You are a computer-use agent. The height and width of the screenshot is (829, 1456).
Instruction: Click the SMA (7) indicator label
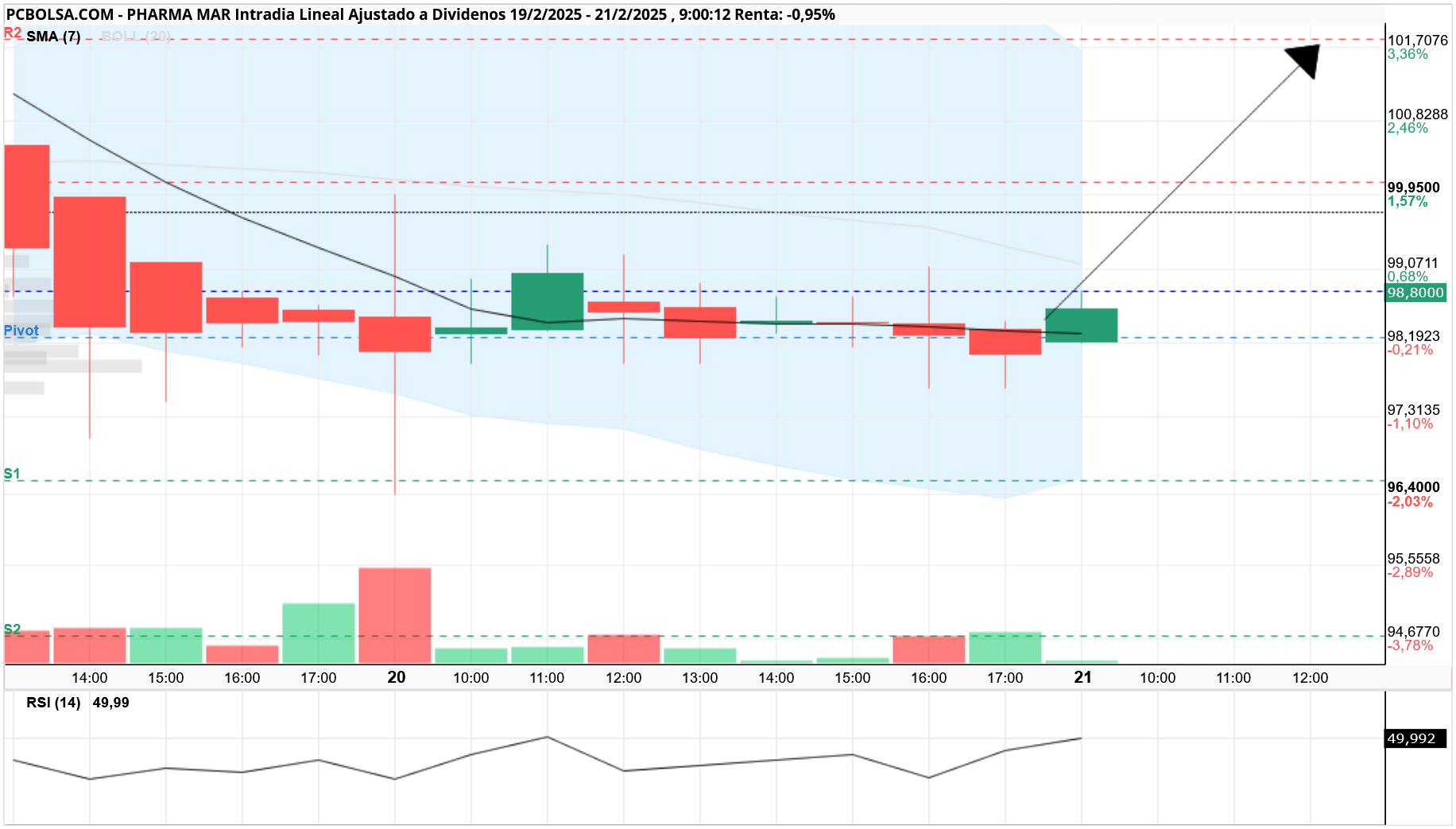(x=53, y=37)
